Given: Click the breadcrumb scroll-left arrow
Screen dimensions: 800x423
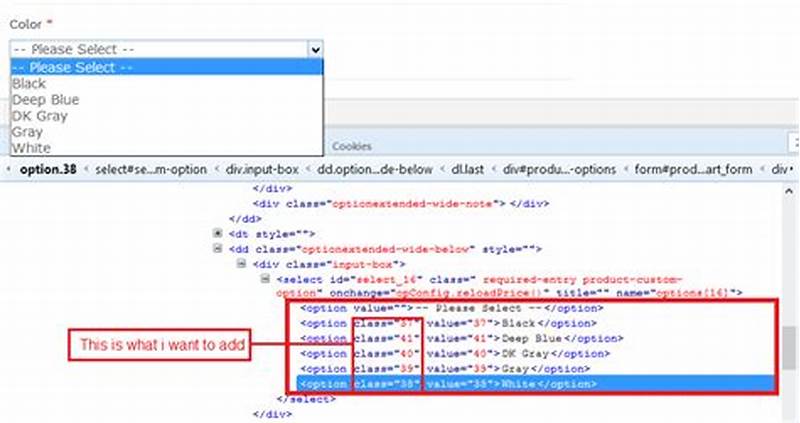Looking at the screenshot, I should coord(8,169).
